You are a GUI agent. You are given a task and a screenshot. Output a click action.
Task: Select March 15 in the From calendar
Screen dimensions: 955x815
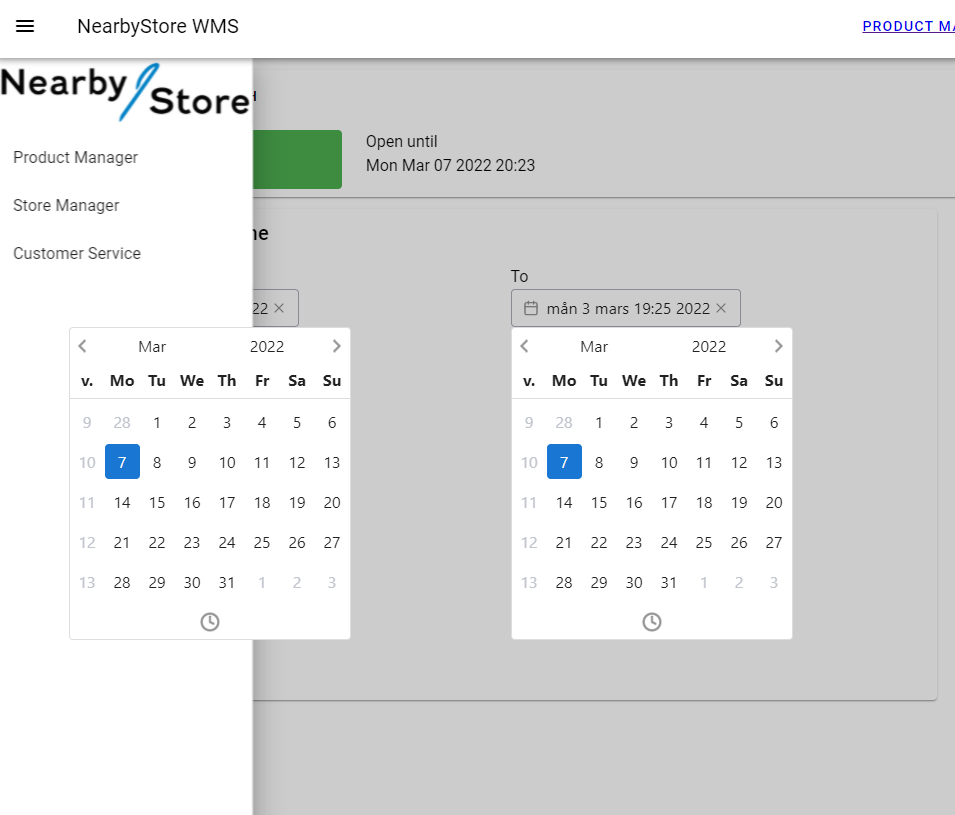[157, 502]
